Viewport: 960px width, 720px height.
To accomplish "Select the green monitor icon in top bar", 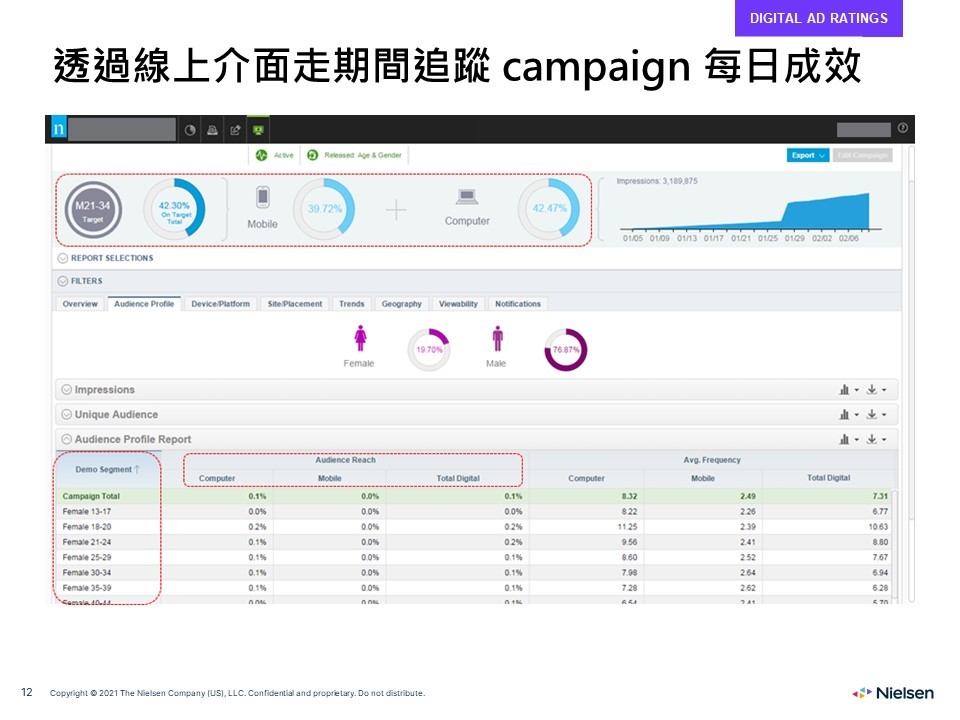I will pyautogui.click(x=258, y=130).
